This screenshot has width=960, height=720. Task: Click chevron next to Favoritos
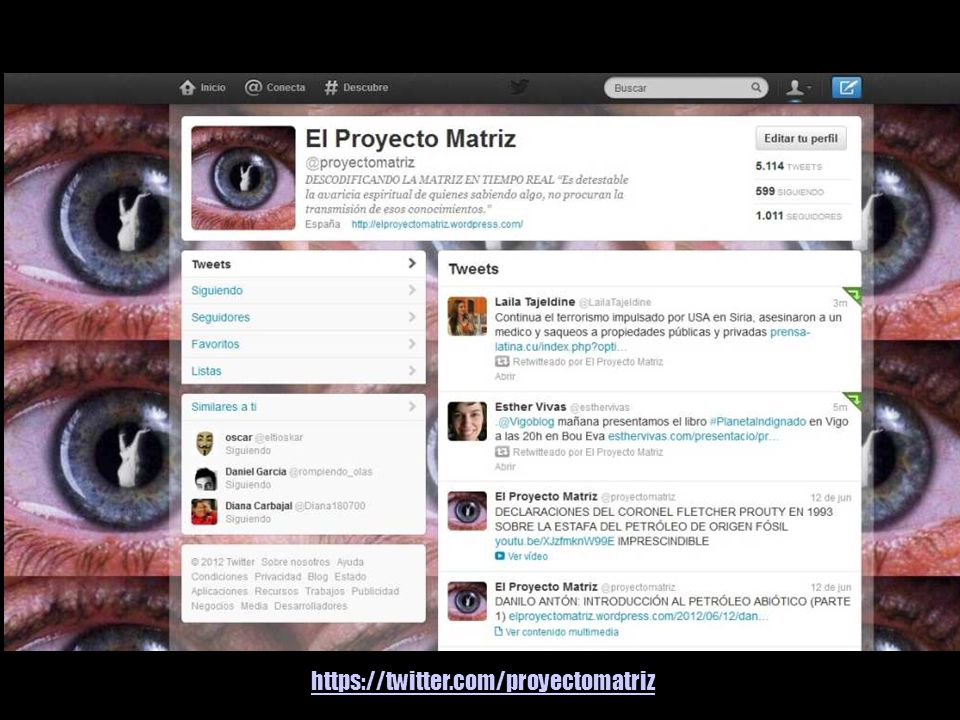[x=412, y=344]
